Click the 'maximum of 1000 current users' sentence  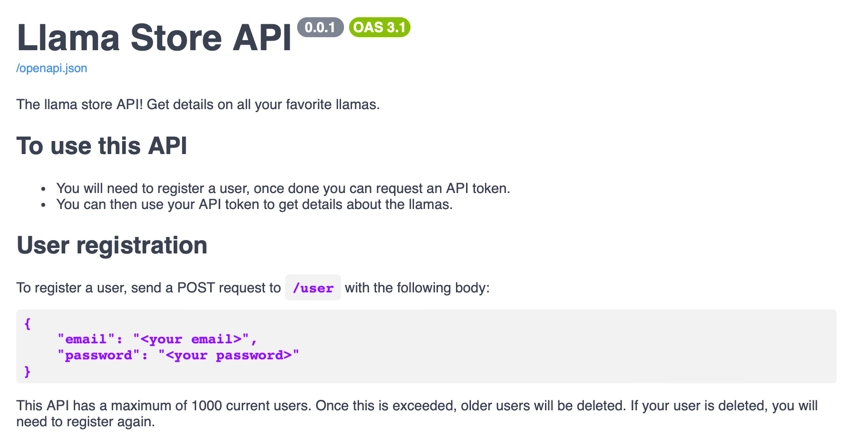tap(200, 406)
